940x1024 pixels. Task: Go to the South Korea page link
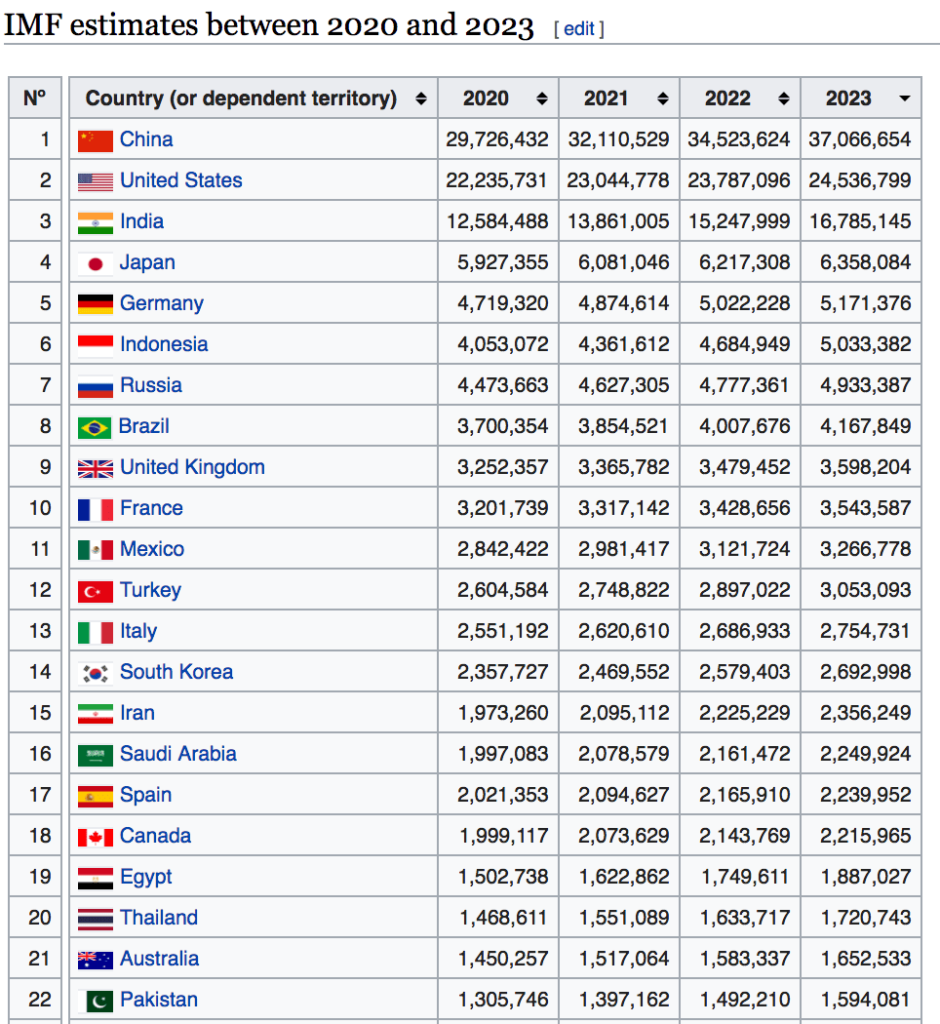tap(176, 672)
